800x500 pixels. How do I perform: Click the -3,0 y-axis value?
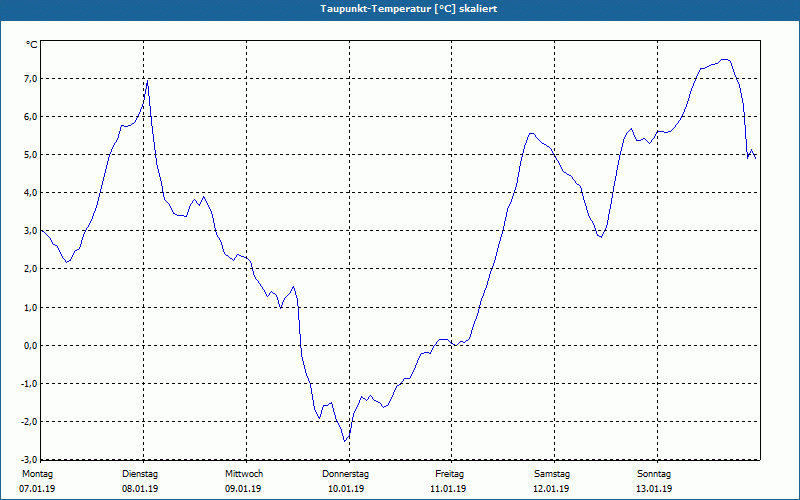29,459
